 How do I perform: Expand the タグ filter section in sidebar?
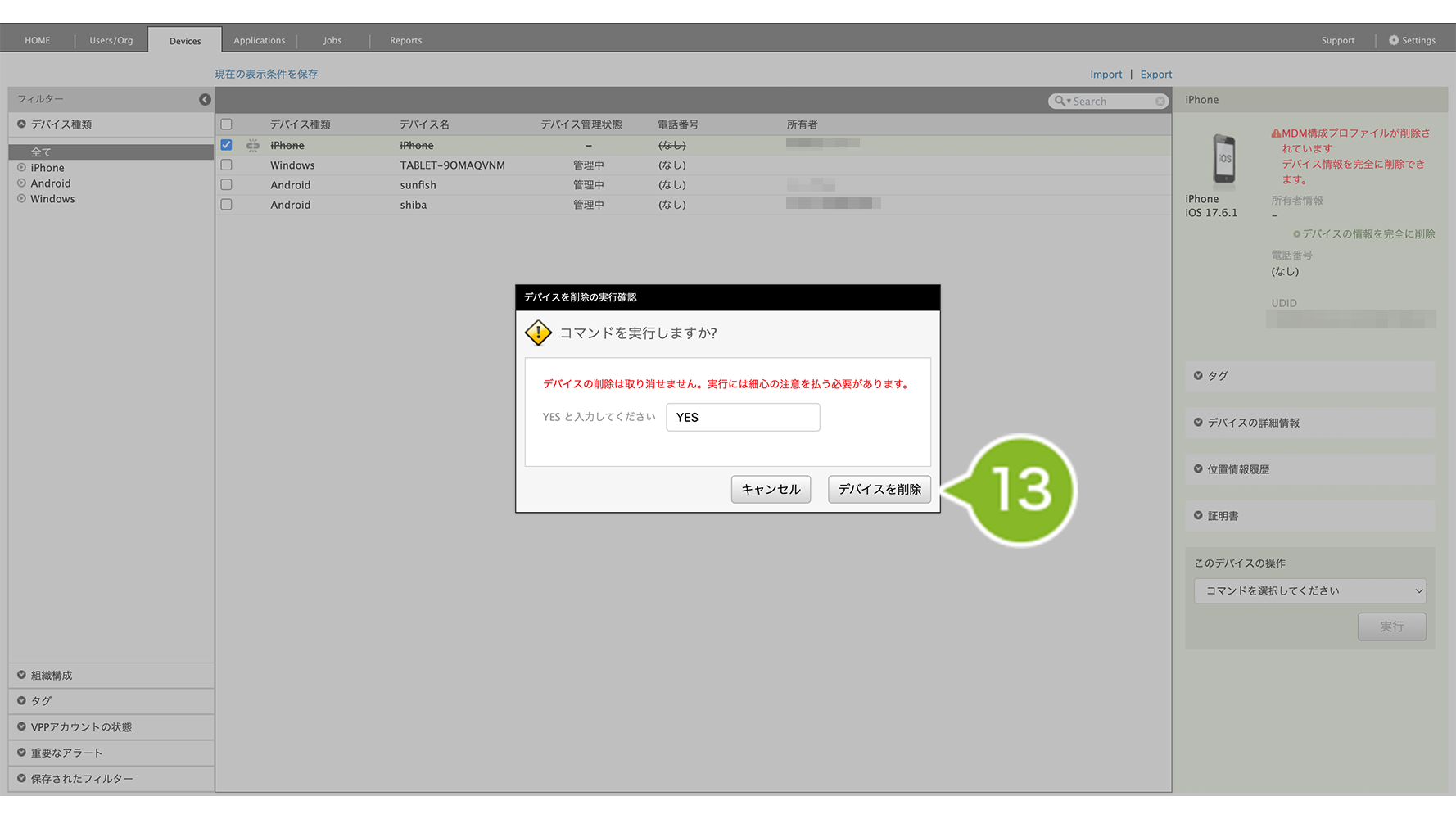[111, 701]
